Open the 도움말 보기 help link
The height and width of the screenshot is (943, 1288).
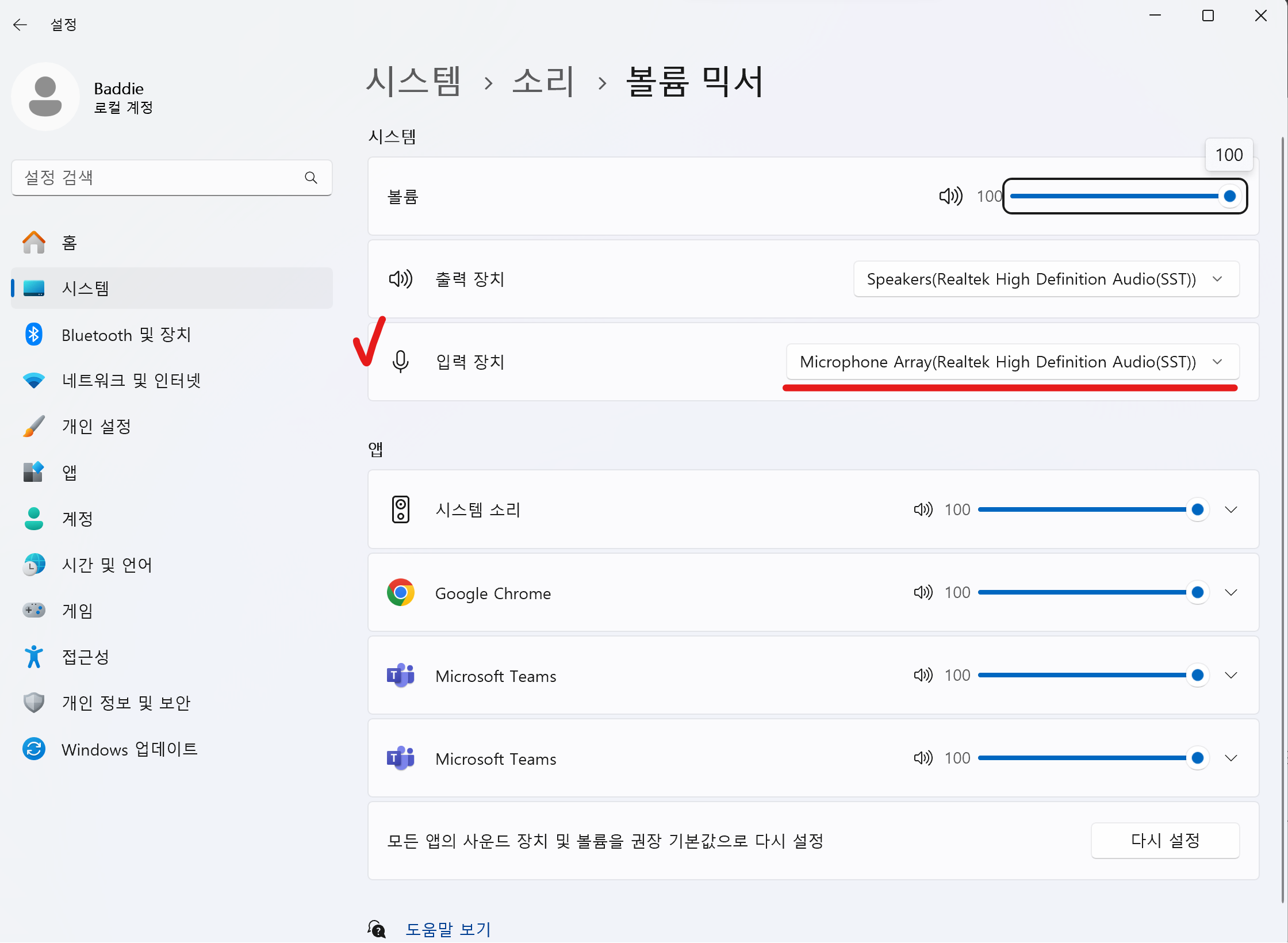(448, 929)
